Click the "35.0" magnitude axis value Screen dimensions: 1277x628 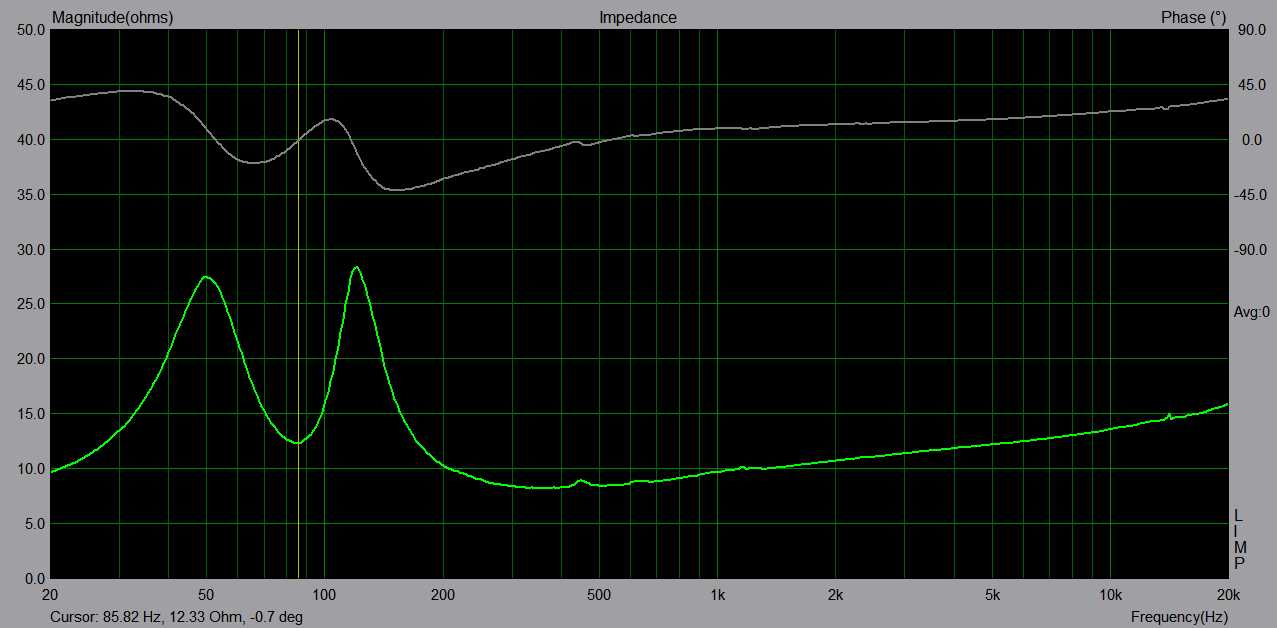click(32, 195)
